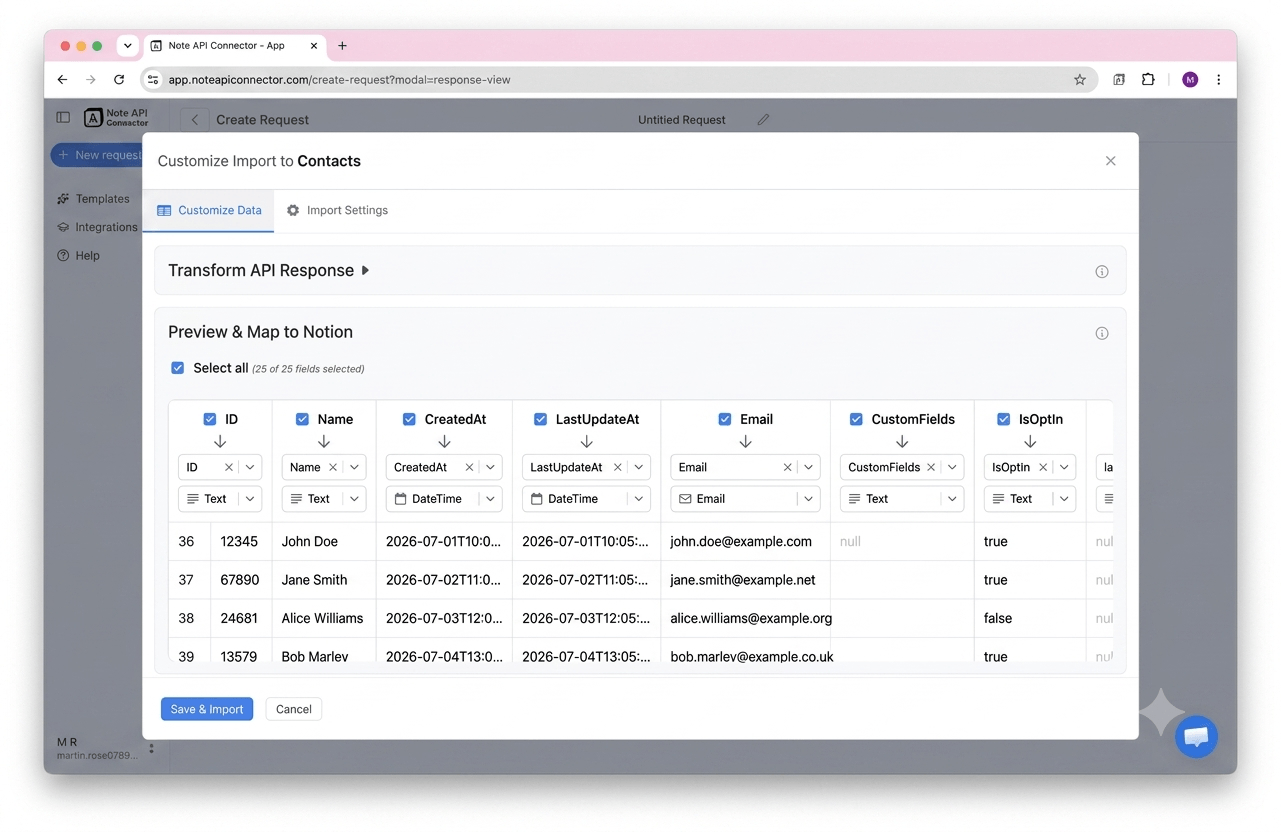Uncheck the Select all checkbox
Image resolution: width=1281 pixels, height=832 pixels.
coord(178,368)
